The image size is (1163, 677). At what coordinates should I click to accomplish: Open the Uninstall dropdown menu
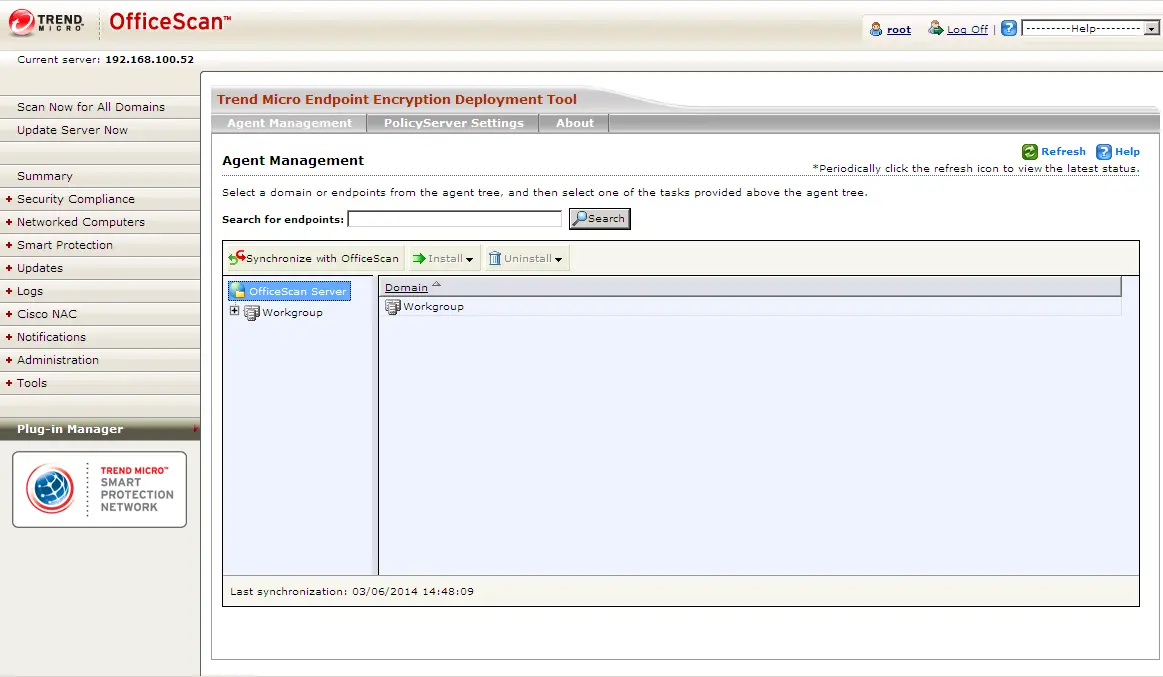tap(527, 259)
